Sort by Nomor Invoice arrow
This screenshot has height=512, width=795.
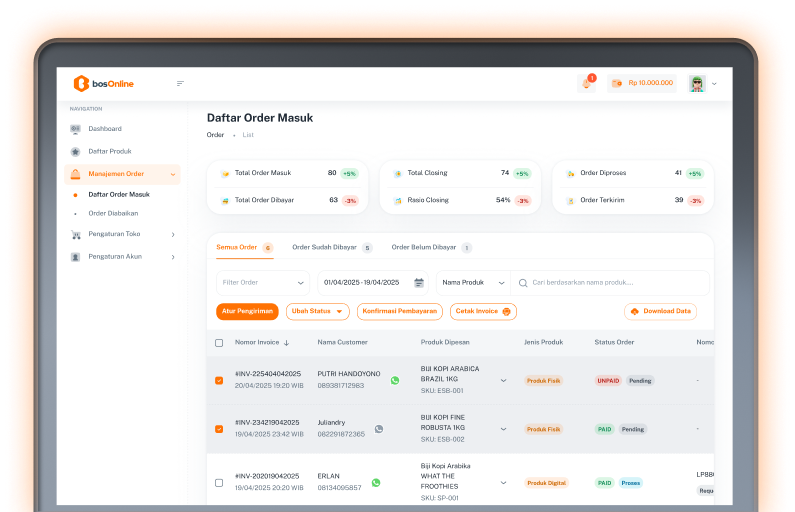coord(286,343)
